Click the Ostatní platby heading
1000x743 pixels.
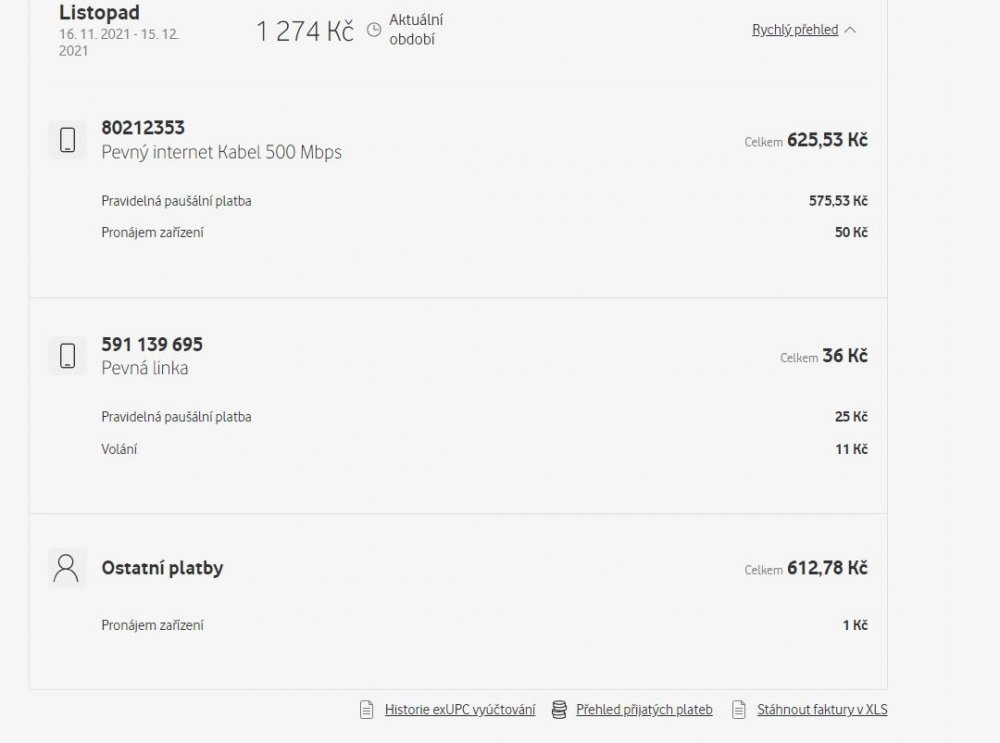[x=162, y=568]
